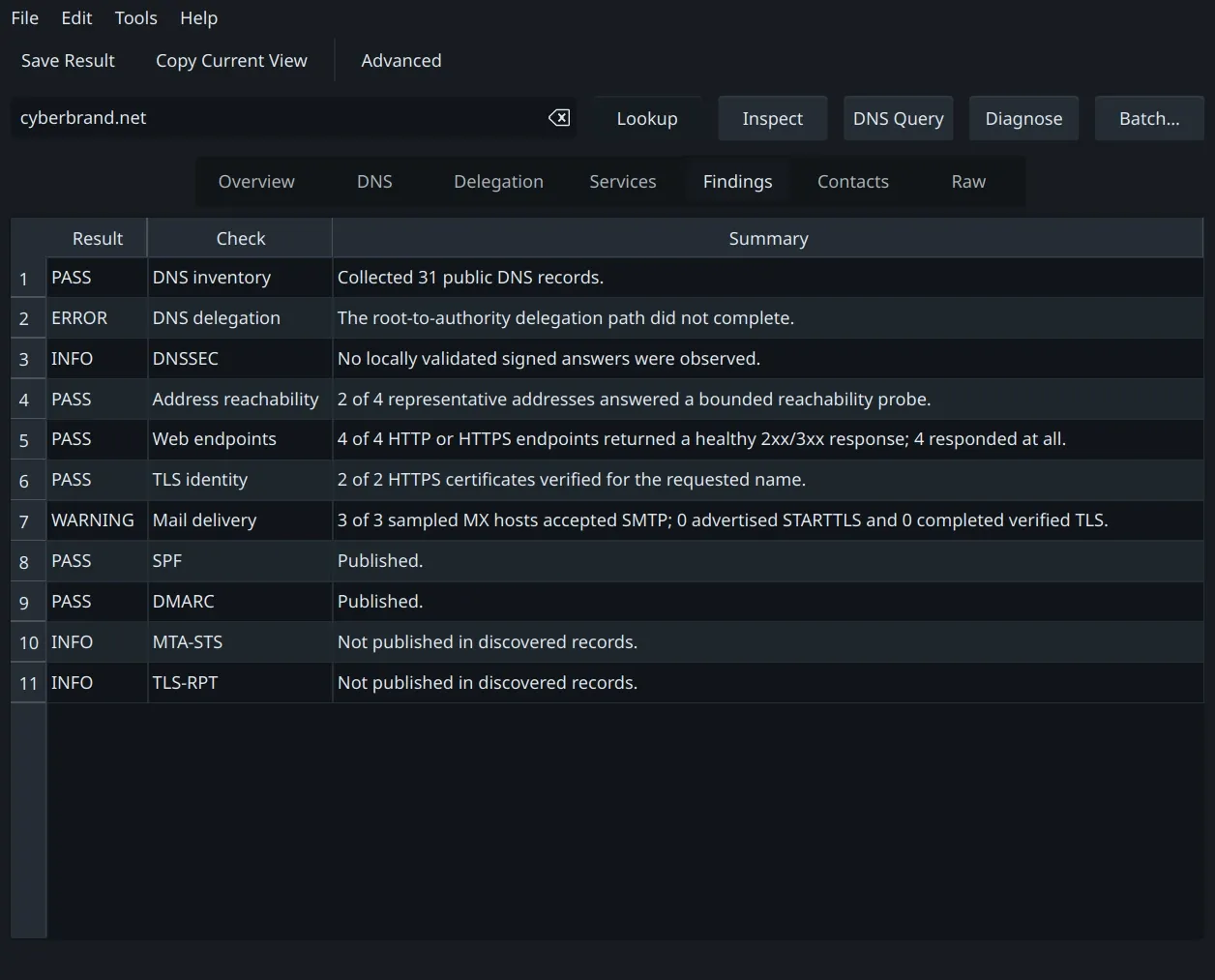The image size is (1215, 980).
Task: Open the Batch... dialog button
Action: 1149,119
